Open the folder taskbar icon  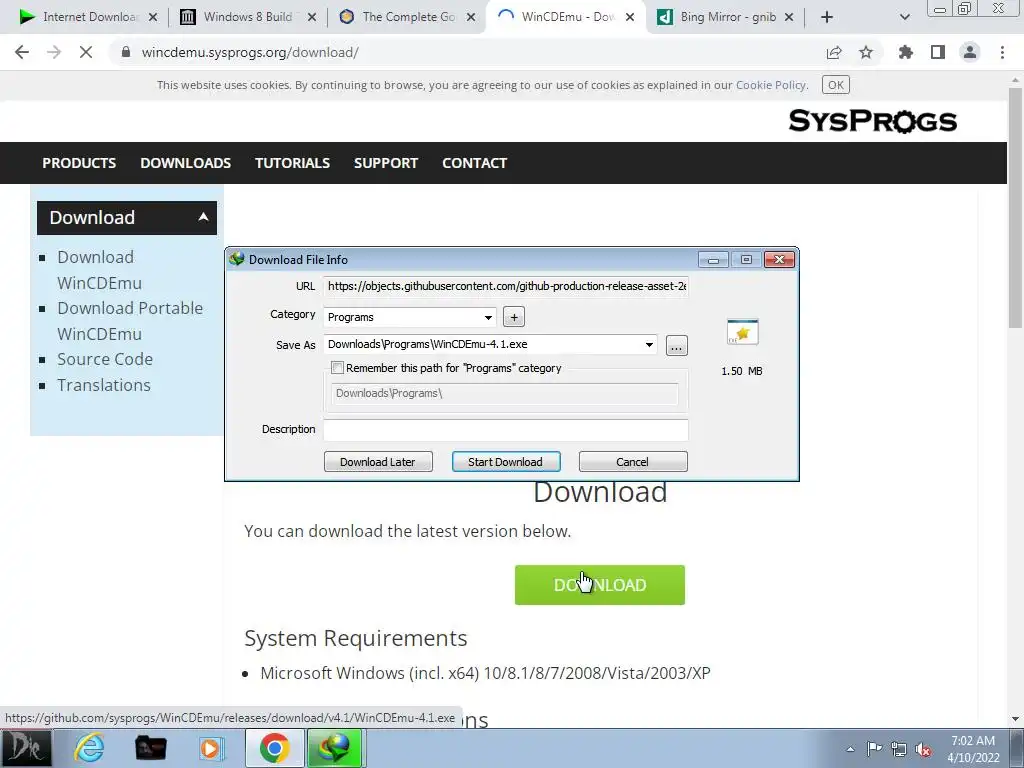coord(150,748)
